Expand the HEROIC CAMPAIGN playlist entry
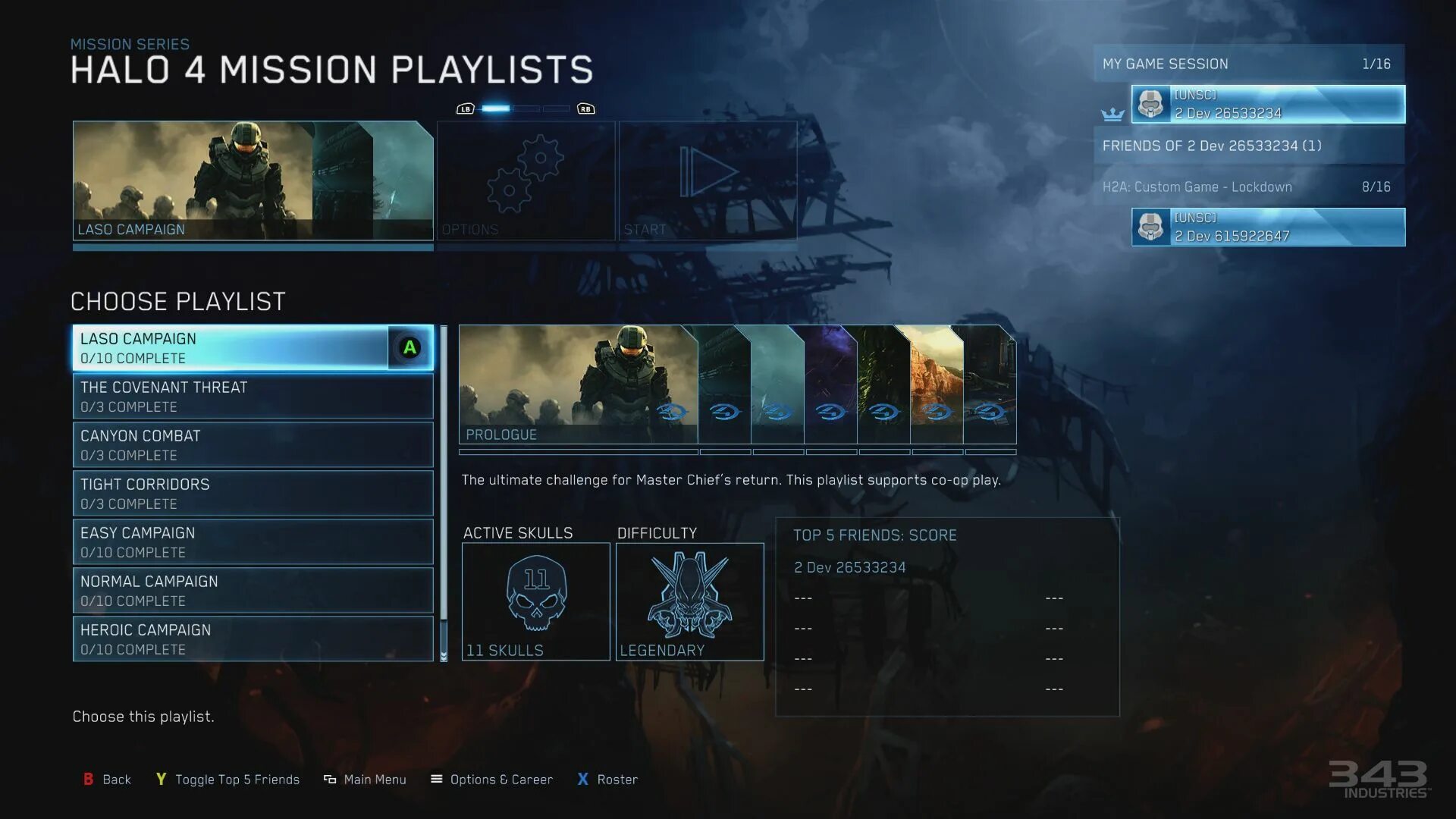 pos(253,639)
